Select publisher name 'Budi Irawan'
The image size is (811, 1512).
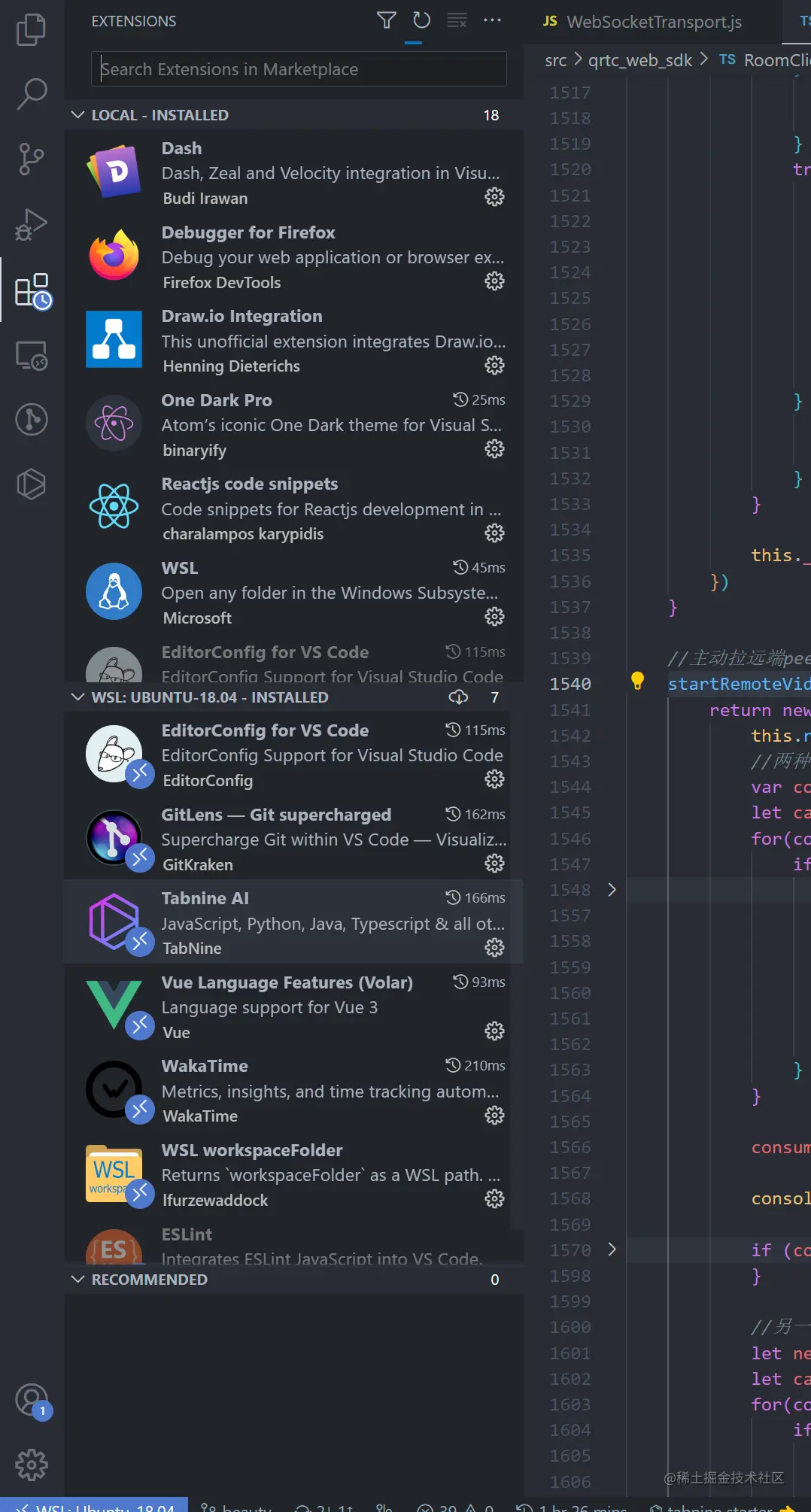205,199
